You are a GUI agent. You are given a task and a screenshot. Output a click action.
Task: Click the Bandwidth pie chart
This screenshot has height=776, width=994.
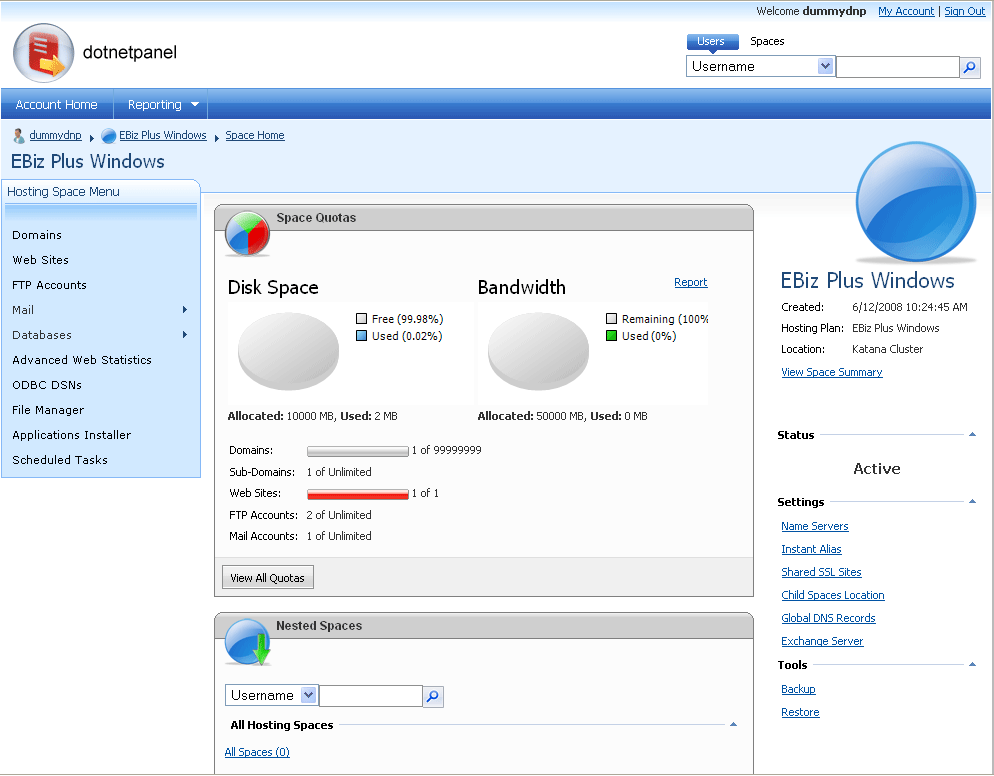538,351
